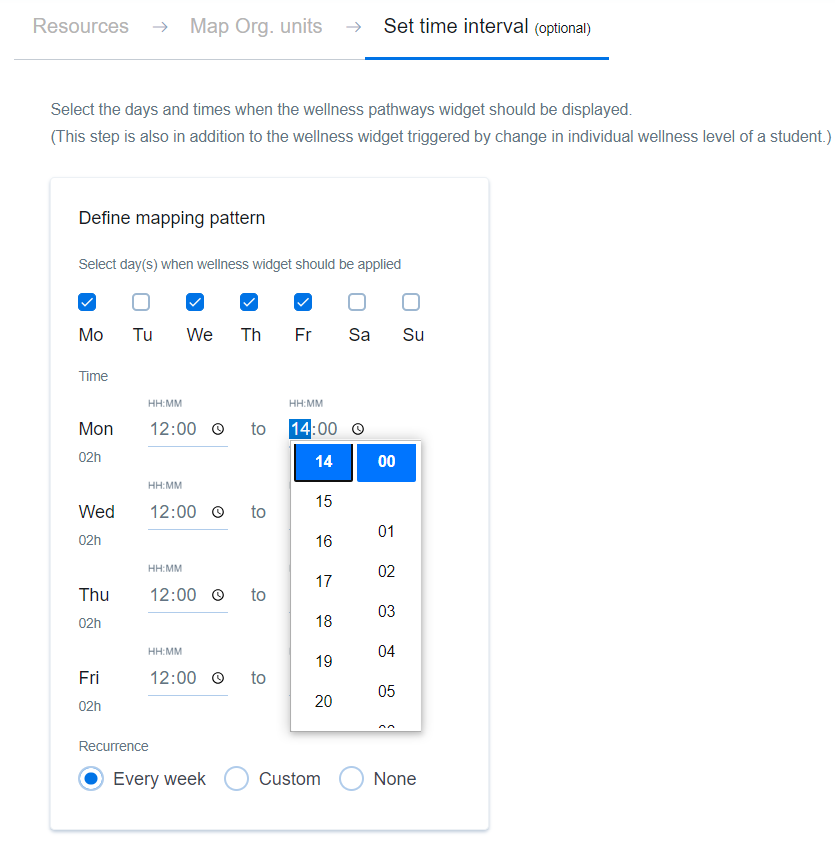The width and height of the screenshot is (835, 844).
Task: Go to the Map Org. units step
Action: point(256,26)
